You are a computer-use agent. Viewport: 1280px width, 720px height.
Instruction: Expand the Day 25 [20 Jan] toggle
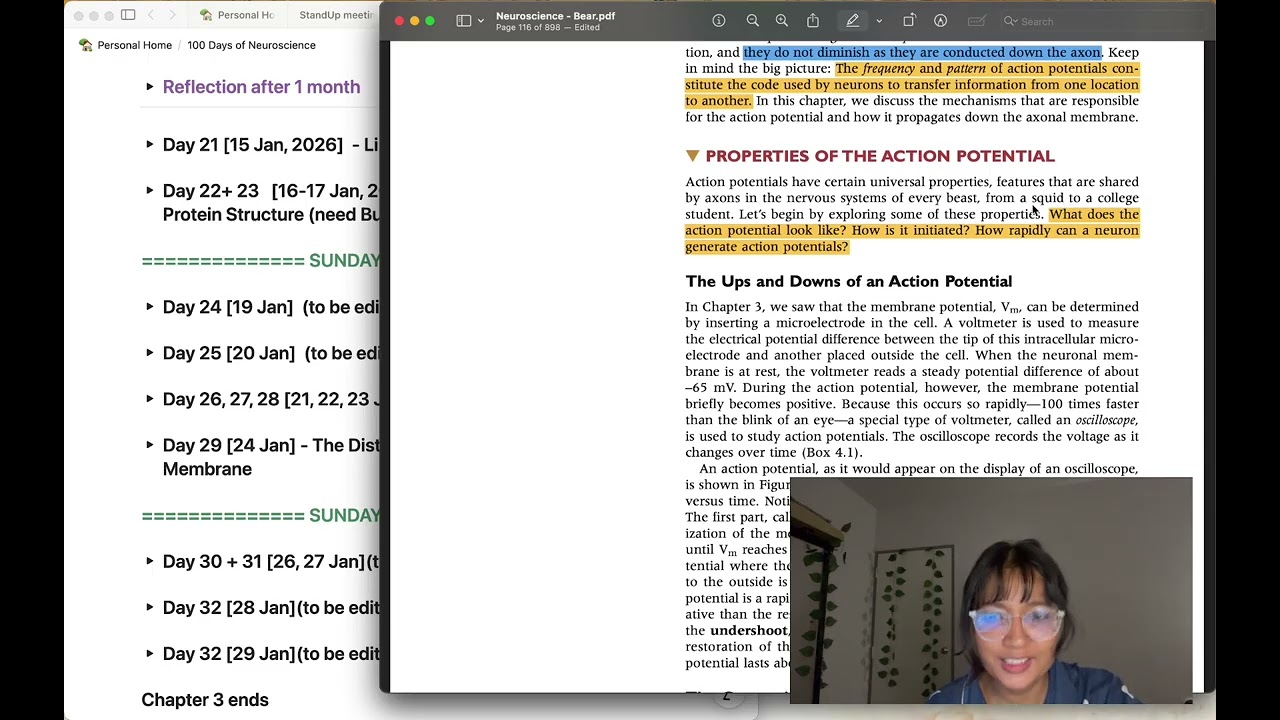[150, 353]
